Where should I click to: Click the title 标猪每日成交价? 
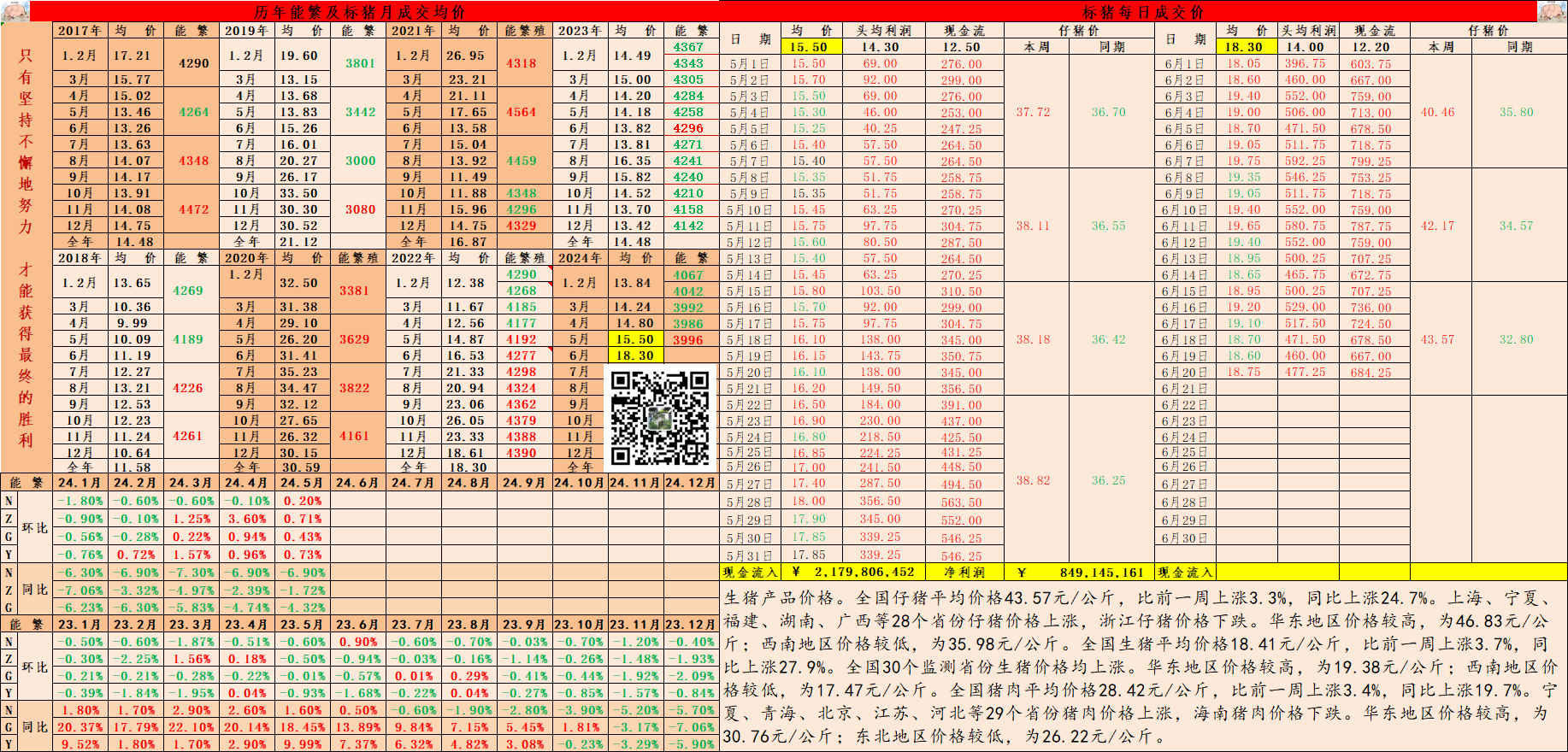[x=1143, y=12]
